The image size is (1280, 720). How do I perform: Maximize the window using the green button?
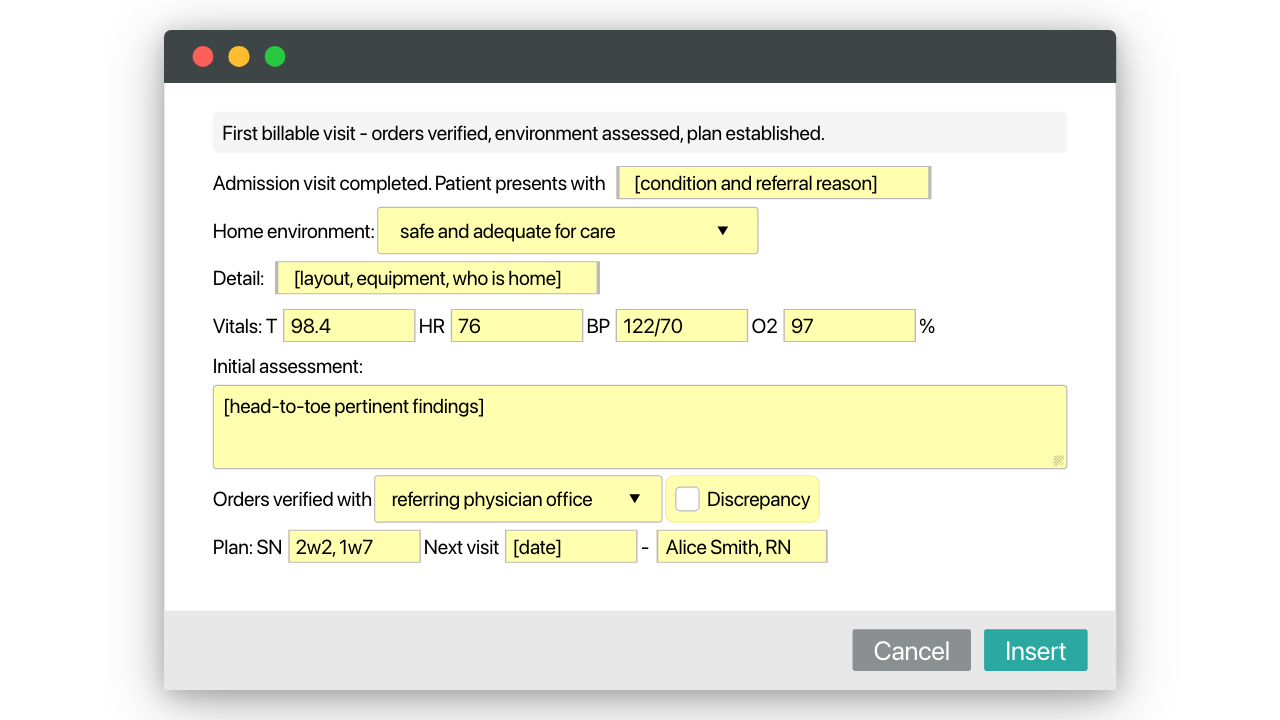click(275, 56)
